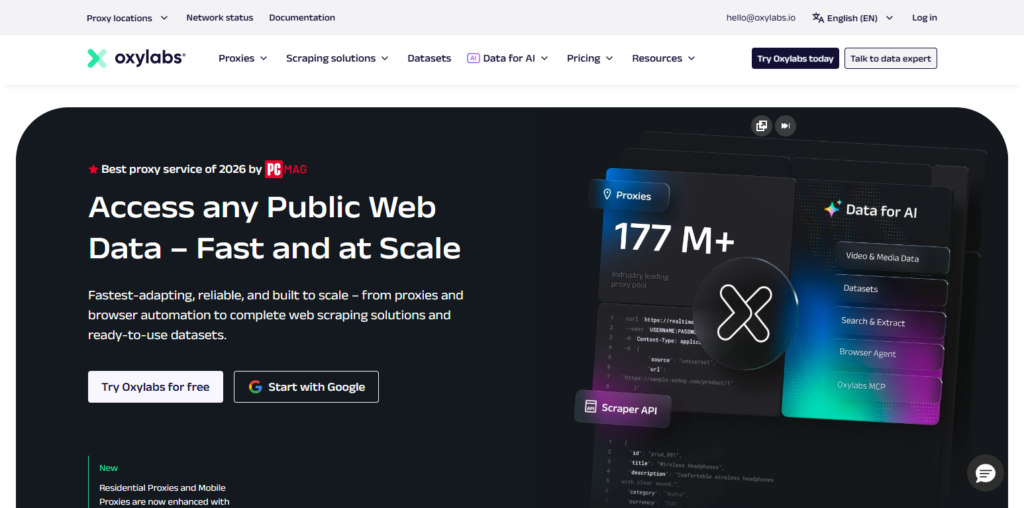This screenshot has height=508, width=1024.
Task: Click the red star icon beside Best proxy service
Action: click(93, 169)
